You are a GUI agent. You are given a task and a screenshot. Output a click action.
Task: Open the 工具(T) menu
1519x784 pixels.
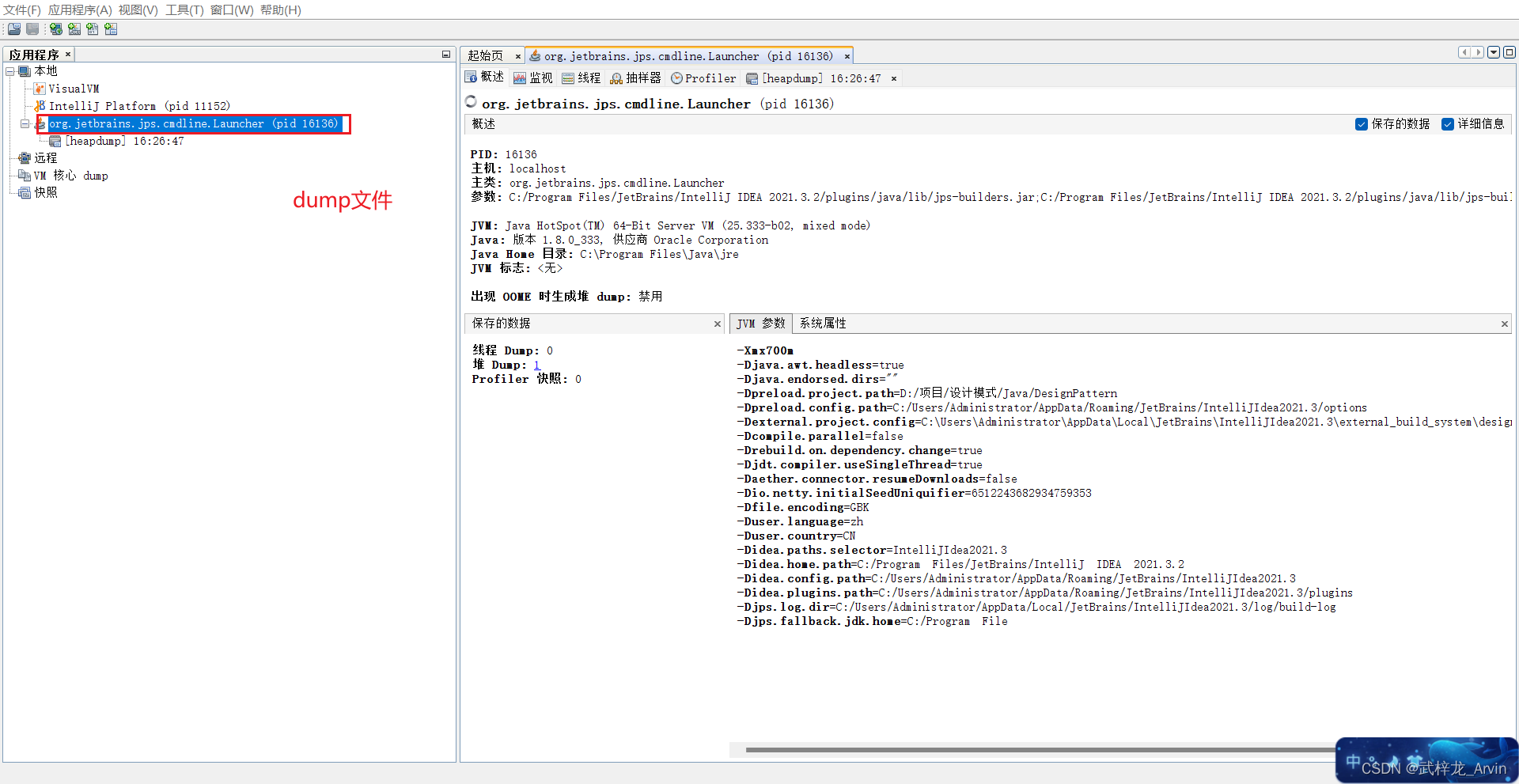[x=184, y=10]
